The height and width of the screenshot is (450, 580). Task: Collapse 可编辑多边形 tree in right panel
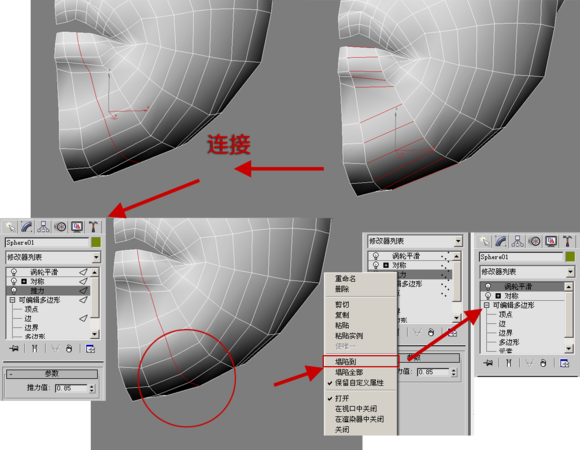pos(486,305)
